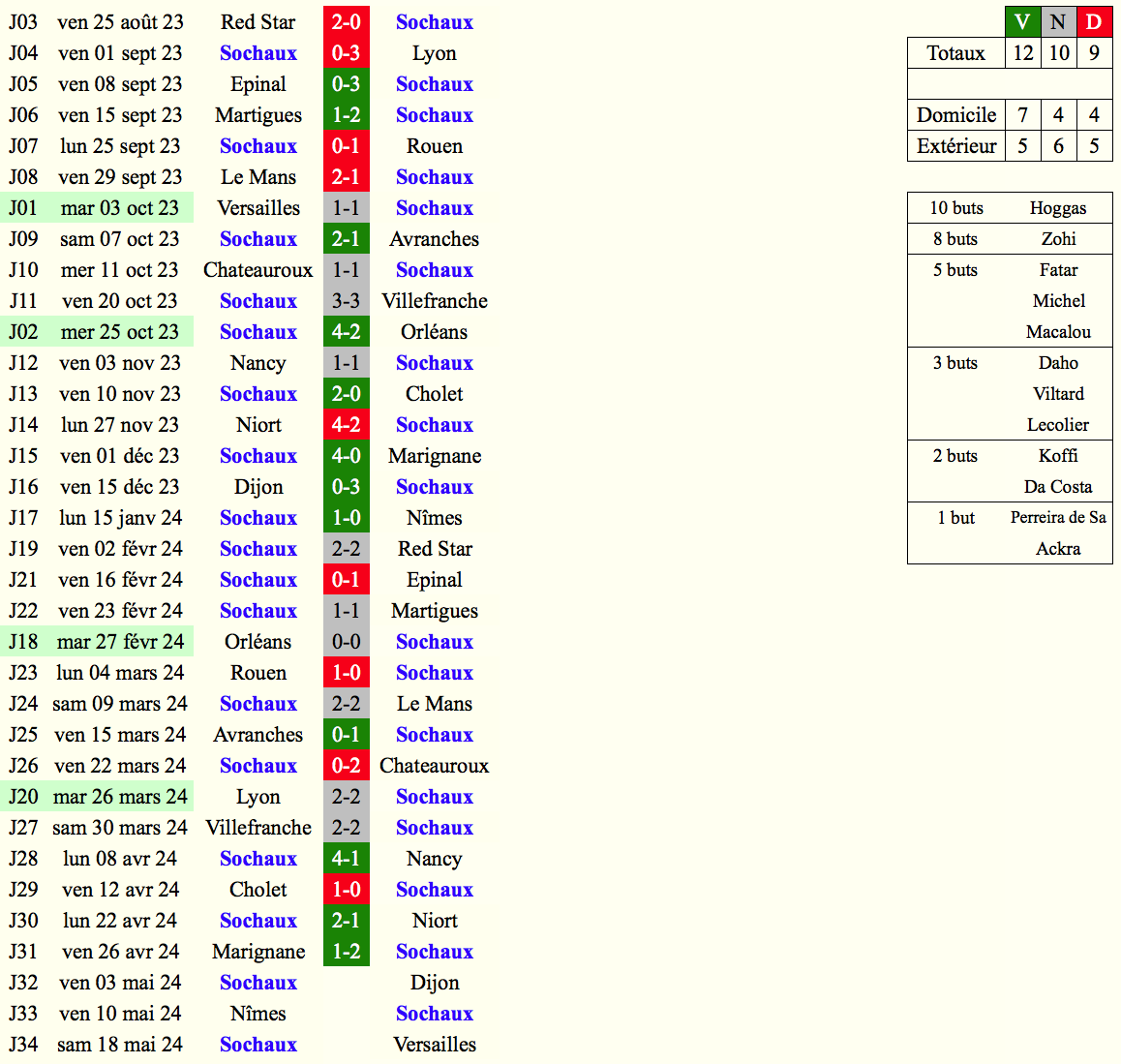Select top scorer Hoggas
Screen dimensions: 1121x1064
(x=1058, y=208)
